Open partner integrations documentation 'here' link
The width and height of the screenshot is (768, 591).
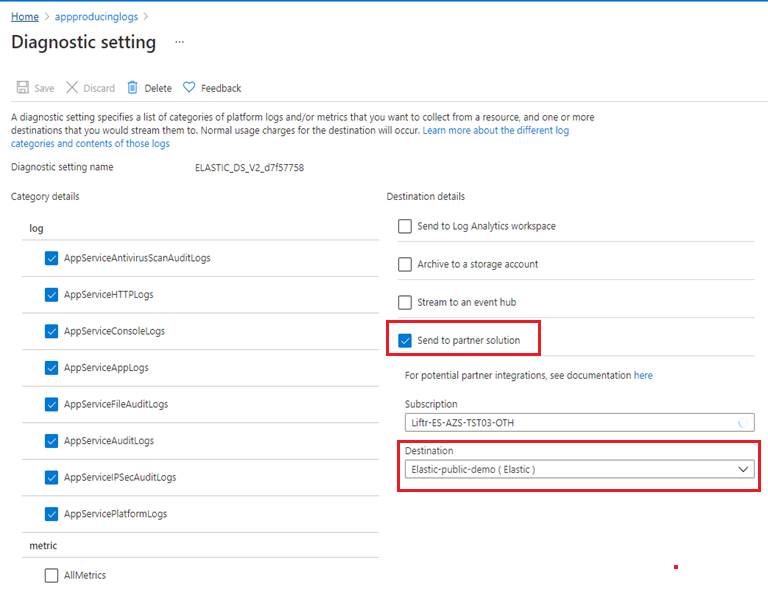[643, 375]
